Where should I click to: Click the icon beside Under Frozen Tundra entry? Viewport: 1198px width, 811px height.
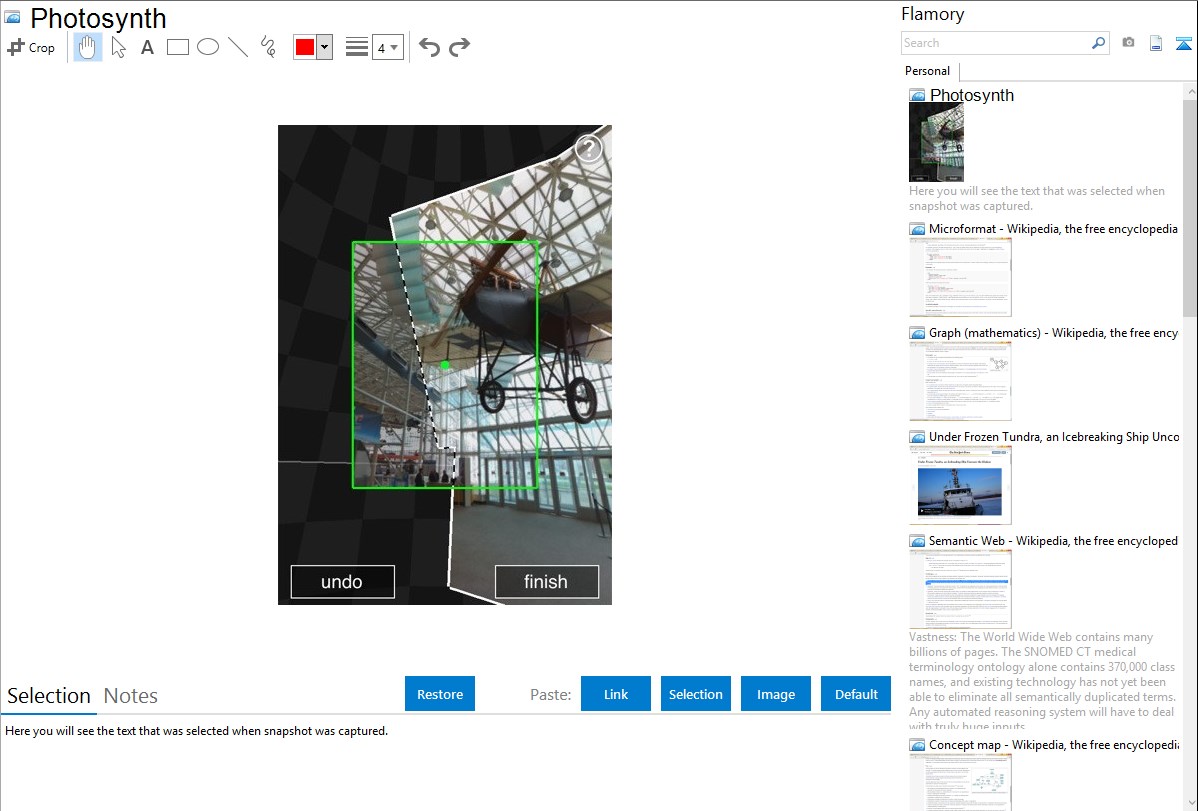(917, 437)
